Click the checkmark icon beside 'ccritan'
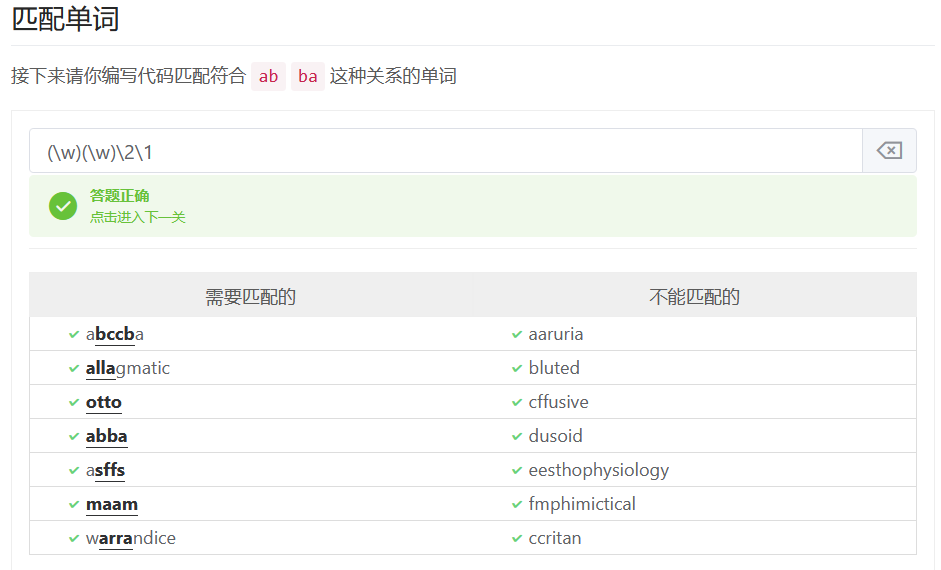 point(517,538)
